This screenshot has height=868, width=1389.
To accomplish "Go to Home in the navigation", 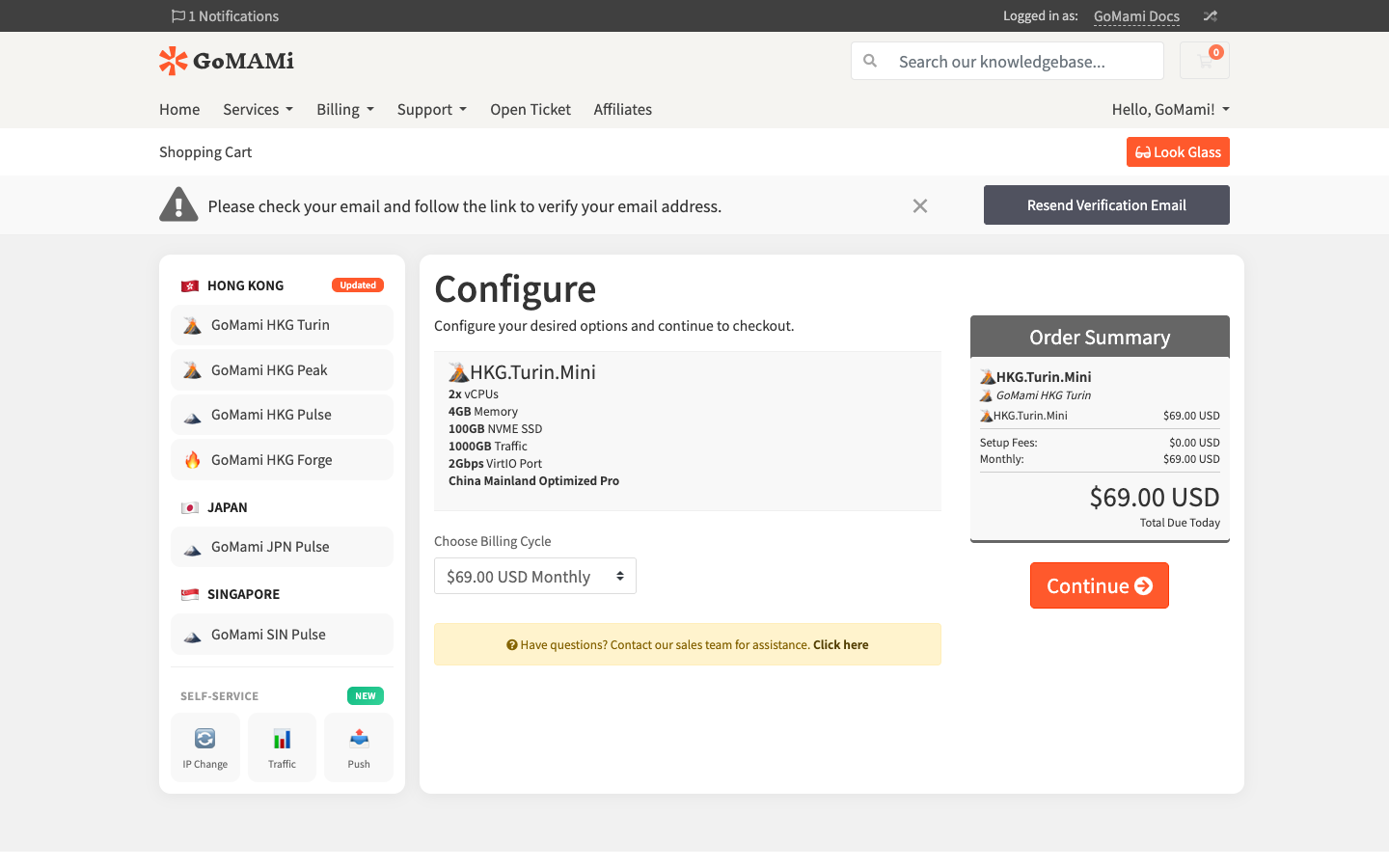I will (x=179, y=109).
